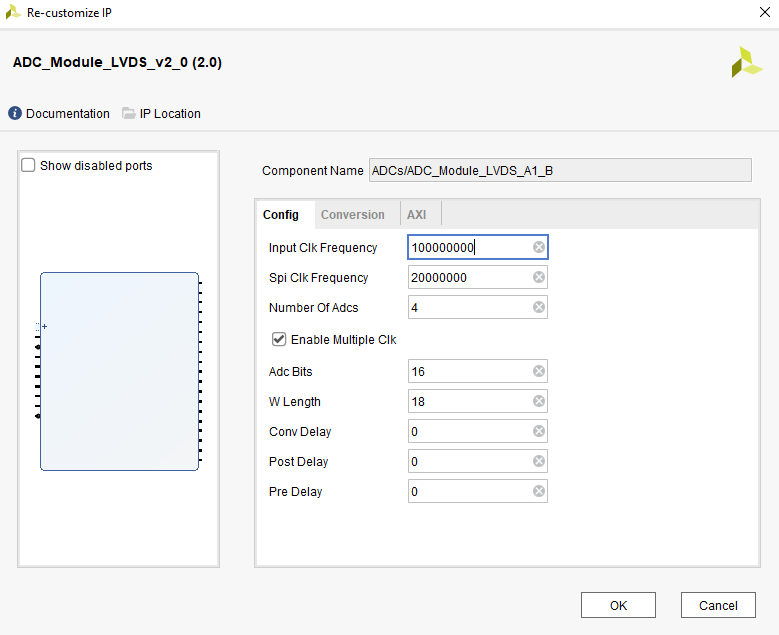Clear the Input Clk Frequency field

click(539, 247)
